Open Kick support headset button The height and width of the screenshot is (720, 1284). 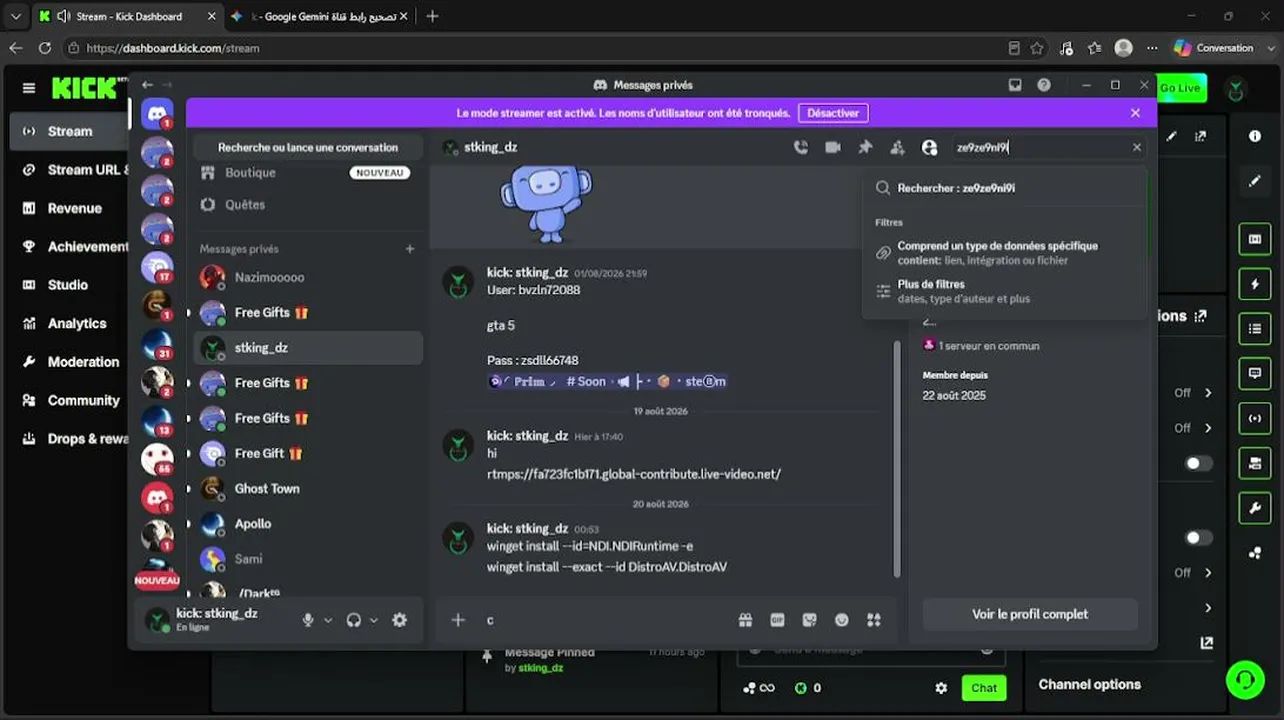point(1245,680)
